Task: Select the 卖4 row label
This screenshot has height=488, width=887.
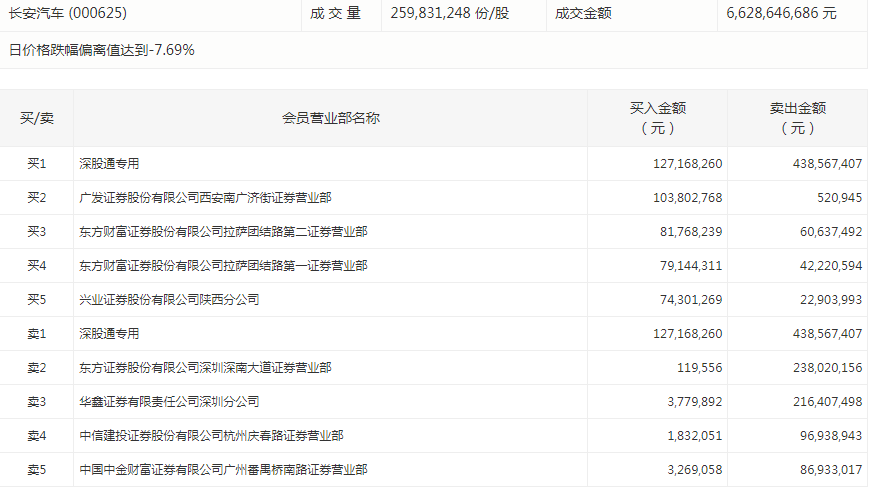Action: click(37, 436)
